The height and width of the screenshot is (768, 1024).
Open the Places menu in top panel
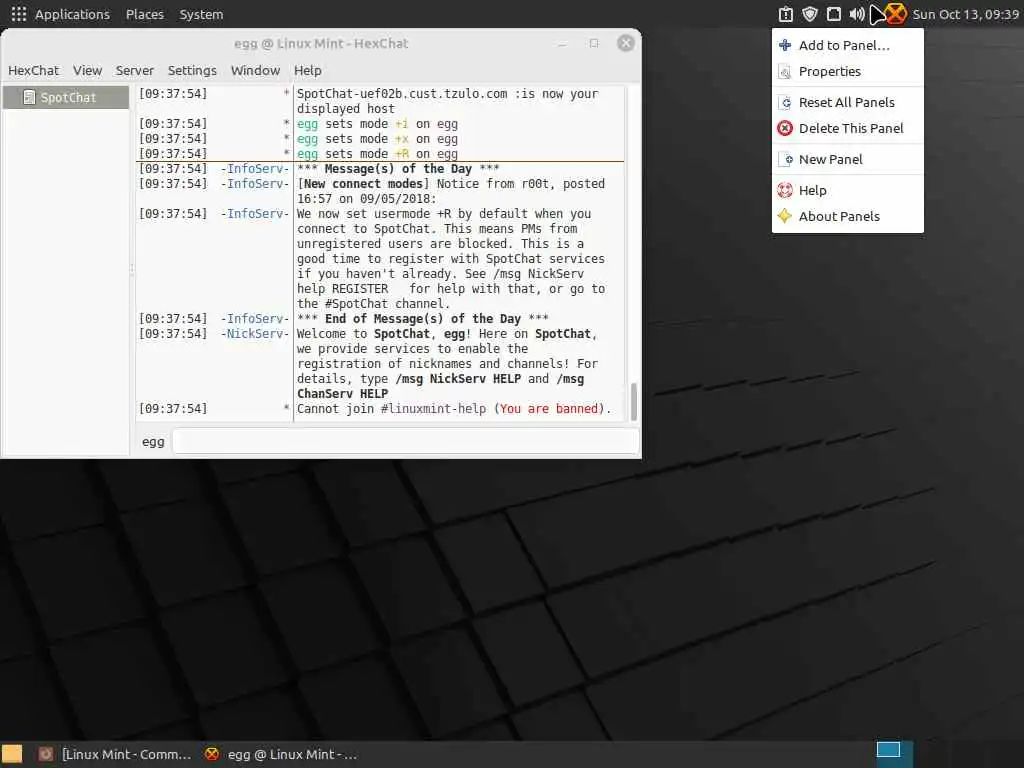point(145,14)
